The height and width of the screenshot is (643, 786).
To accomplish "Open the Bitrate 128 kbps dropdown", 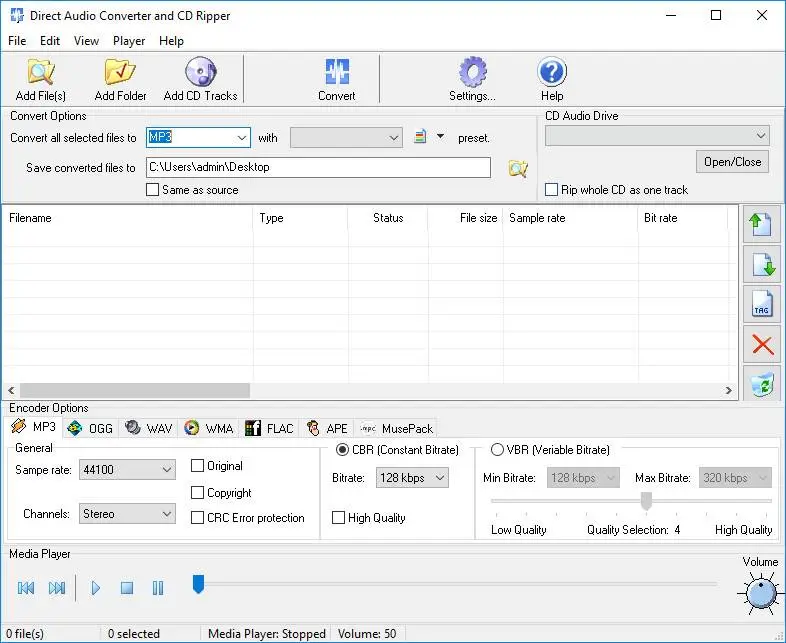I will tap(412, 478).
